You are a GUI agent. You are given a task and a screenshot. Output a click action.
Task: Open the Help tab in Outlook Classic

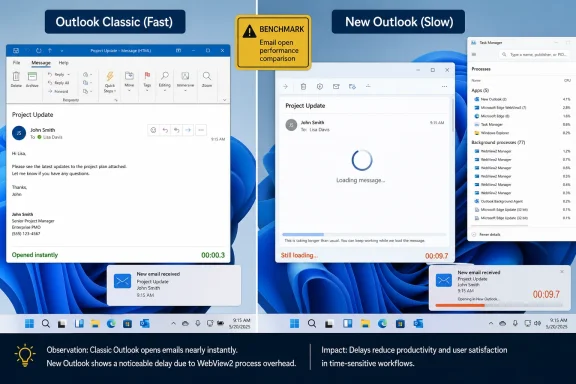(x=64, y=63)
